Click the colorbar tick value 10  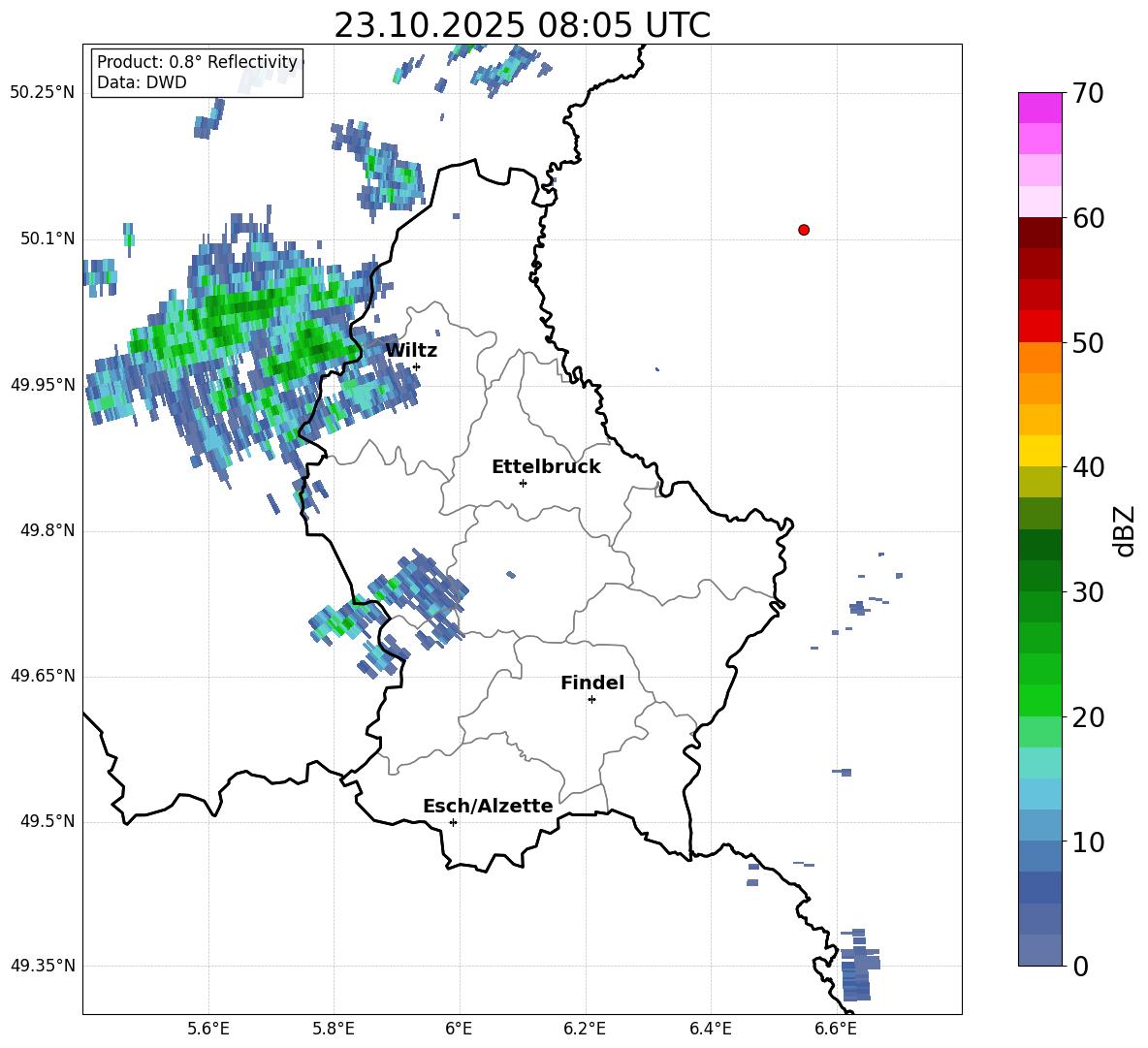[1088, 842]
